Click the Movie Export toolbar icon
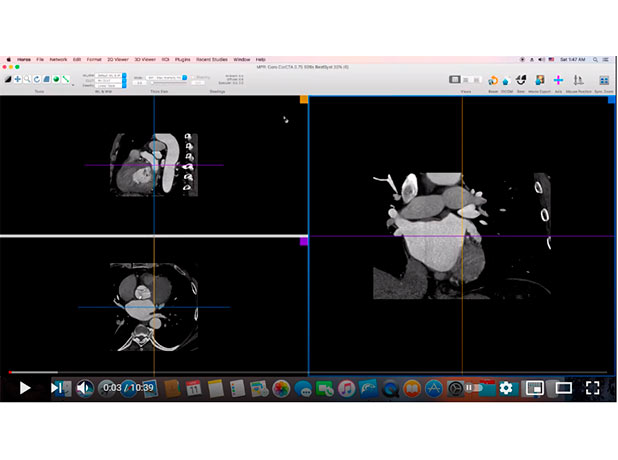Image resolution: width=618 pixels, height=460 pixels. tap(540, 80)
